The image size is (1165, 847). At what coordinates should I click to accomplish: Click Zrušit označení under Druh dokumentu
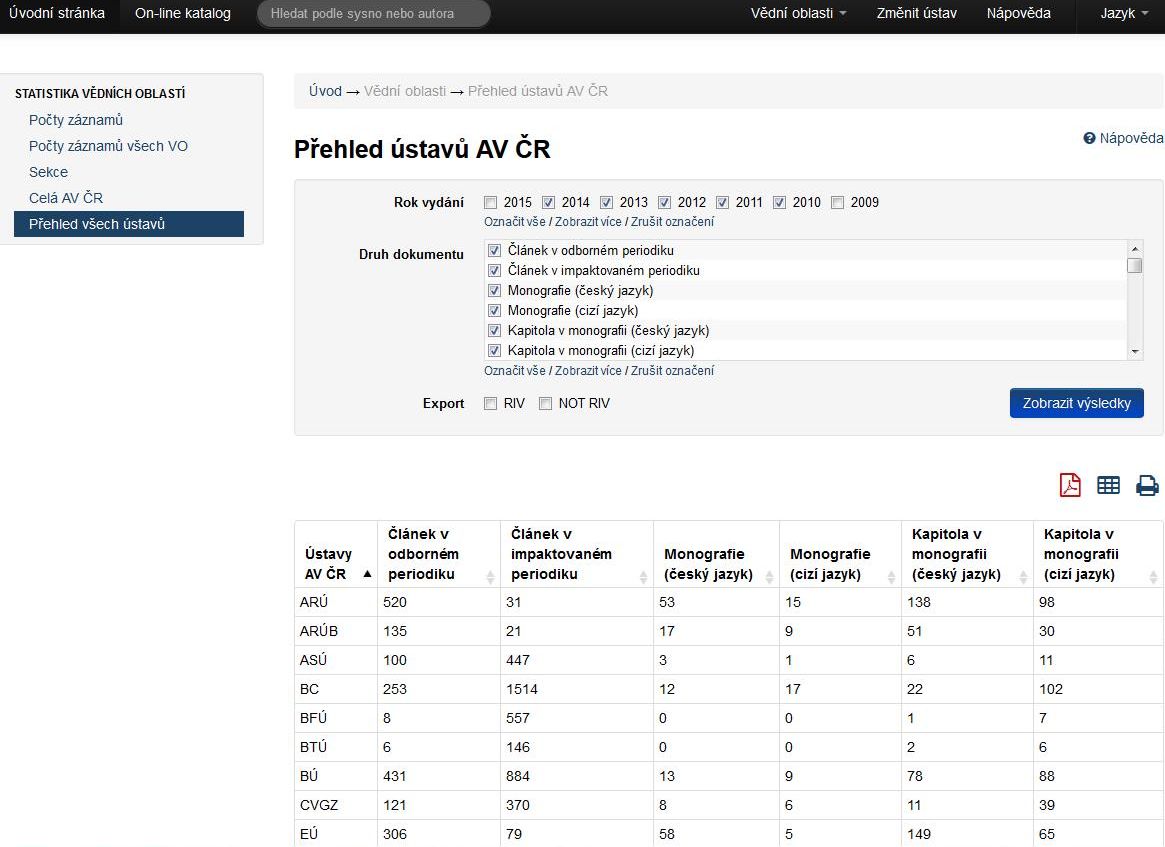coord(672,371)
